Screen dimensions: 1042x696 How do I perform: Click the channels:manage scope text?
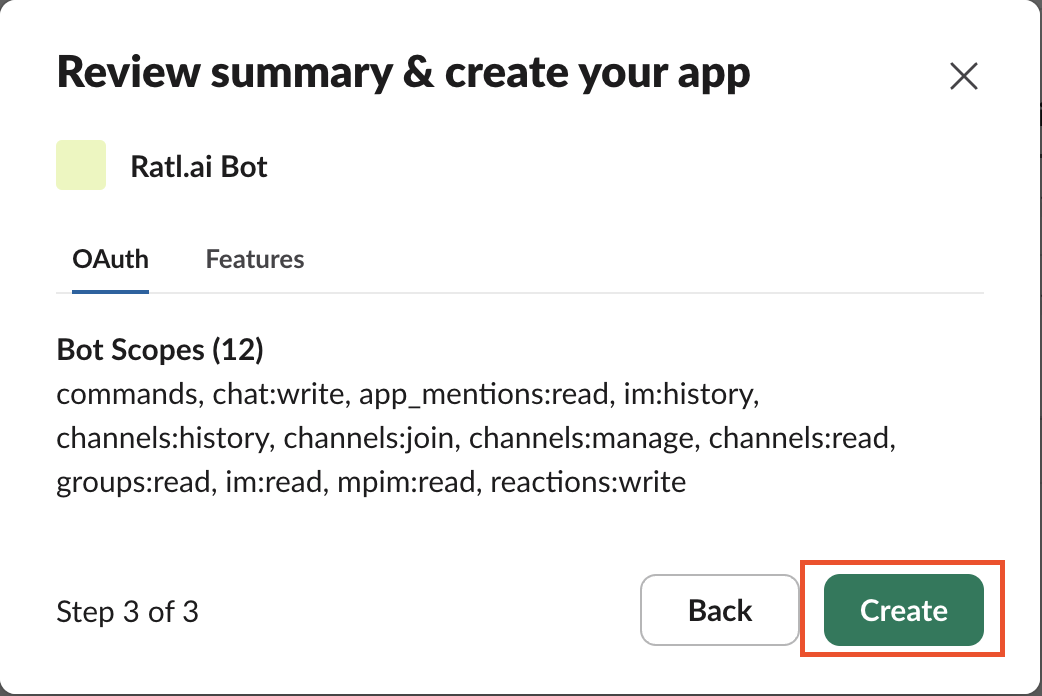583,438
